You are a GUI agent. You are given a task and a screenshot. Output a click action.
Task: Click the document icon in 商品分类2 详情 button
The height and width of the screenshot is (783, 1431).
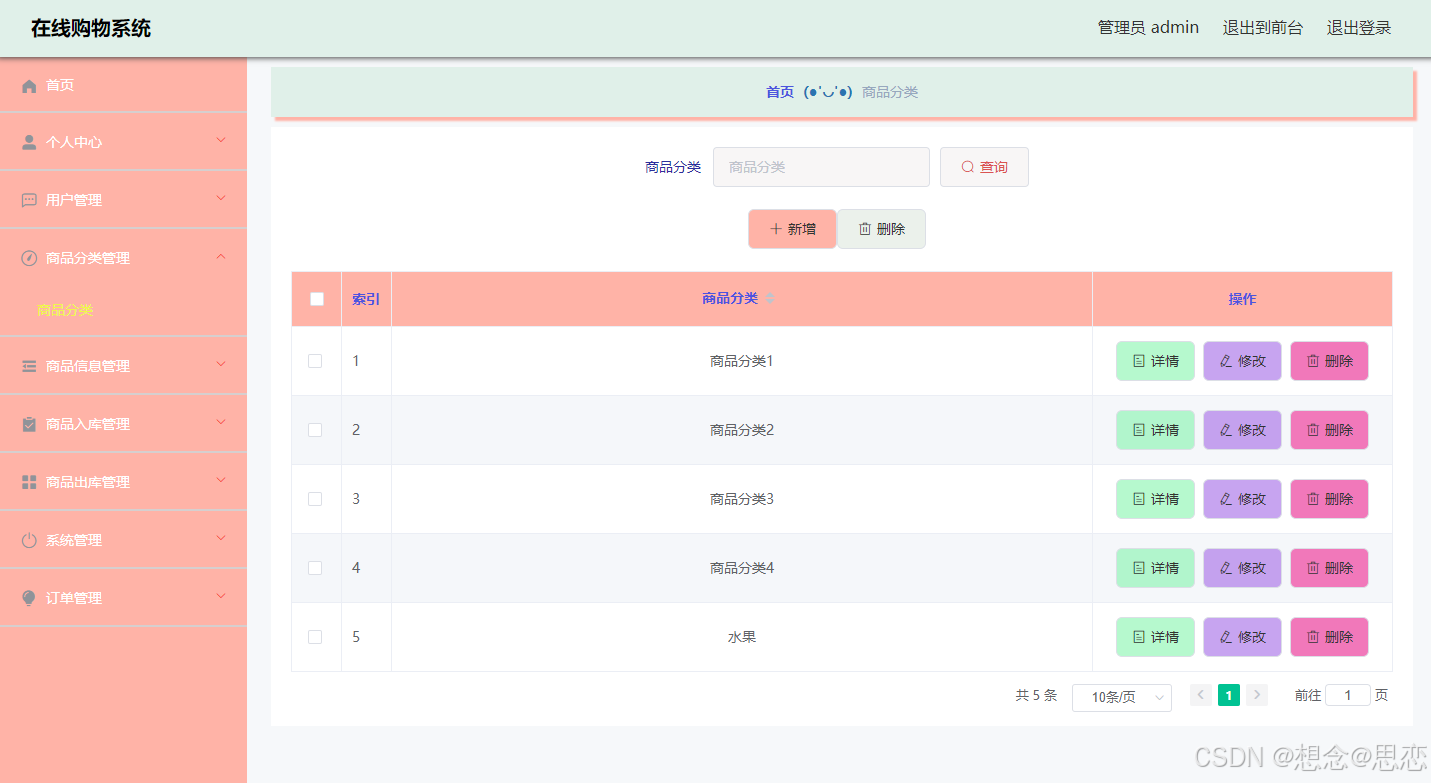[x=1139, y=430]
